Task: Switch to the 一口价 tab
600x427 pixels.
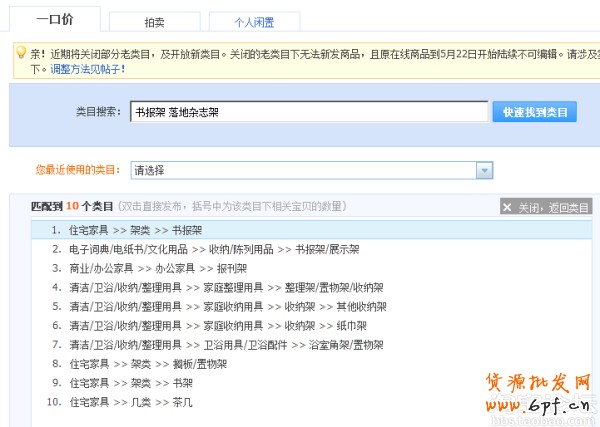Action: [54, 19]
